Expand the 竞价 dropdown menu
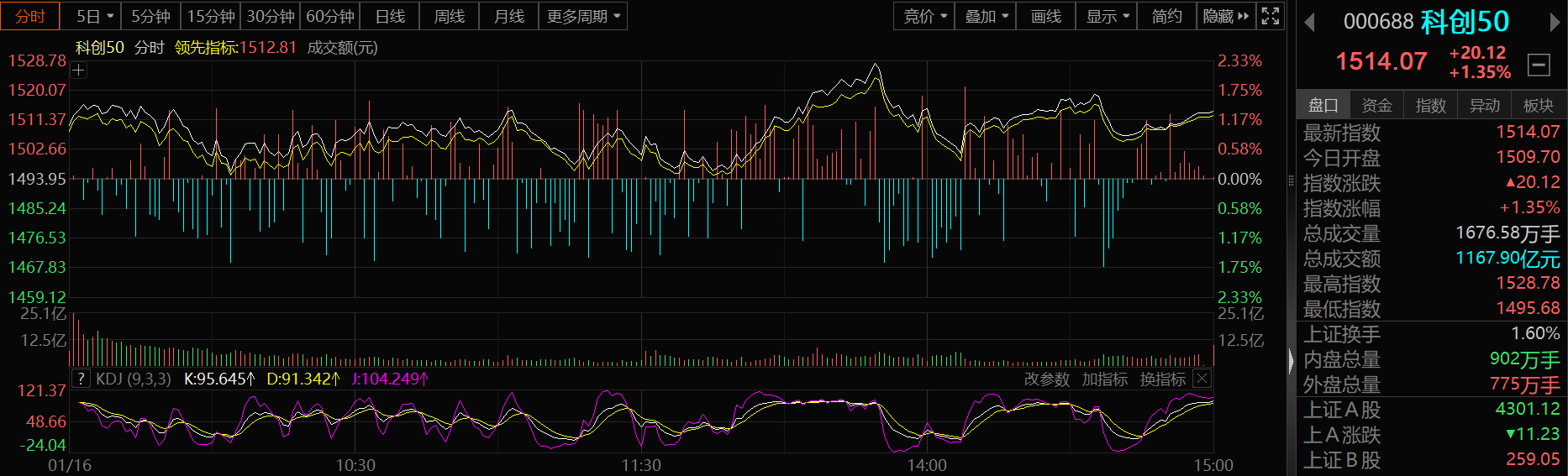 click(x=924, y=16)
